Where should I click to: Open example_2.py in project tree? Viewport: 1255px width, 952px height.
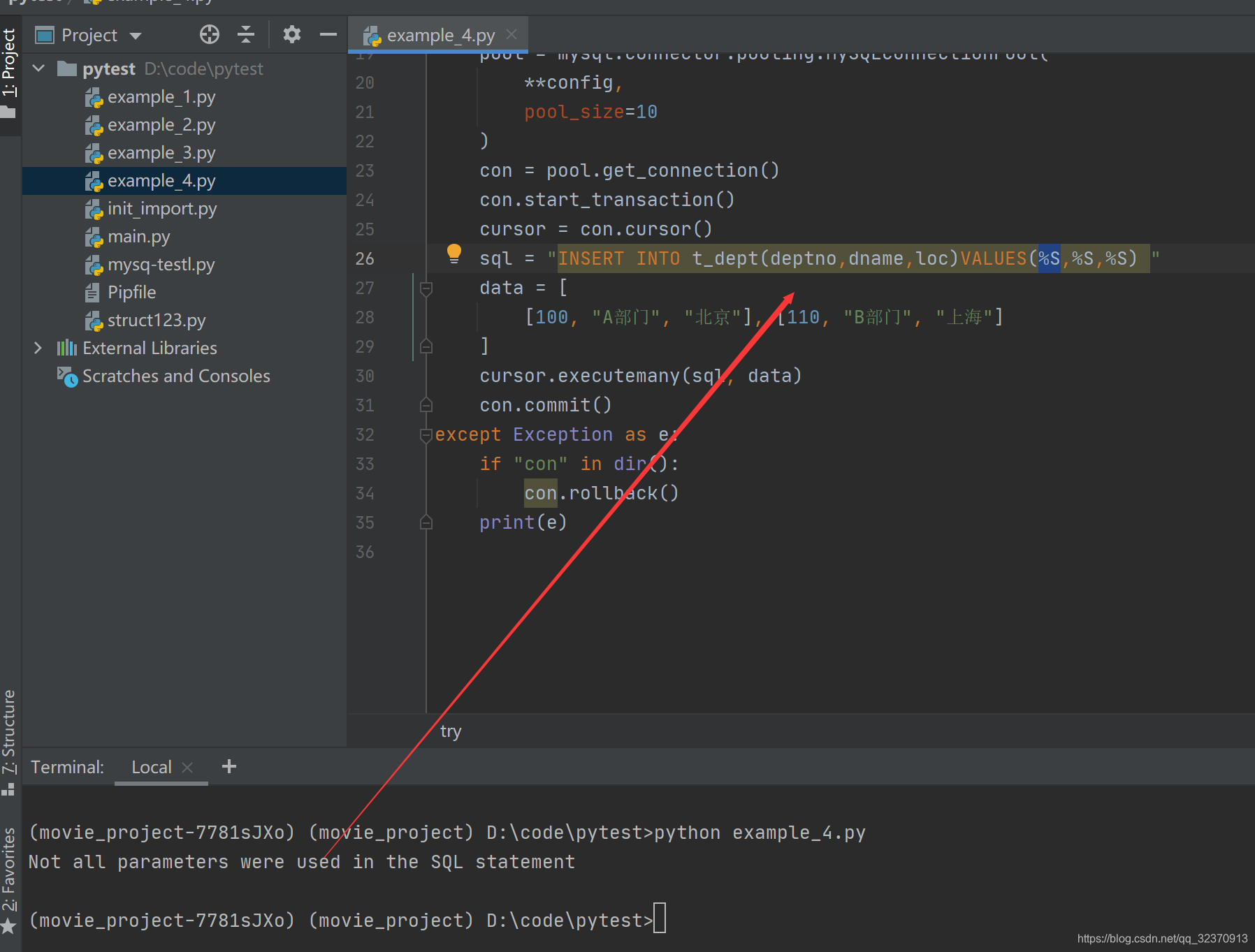[161, 125]
